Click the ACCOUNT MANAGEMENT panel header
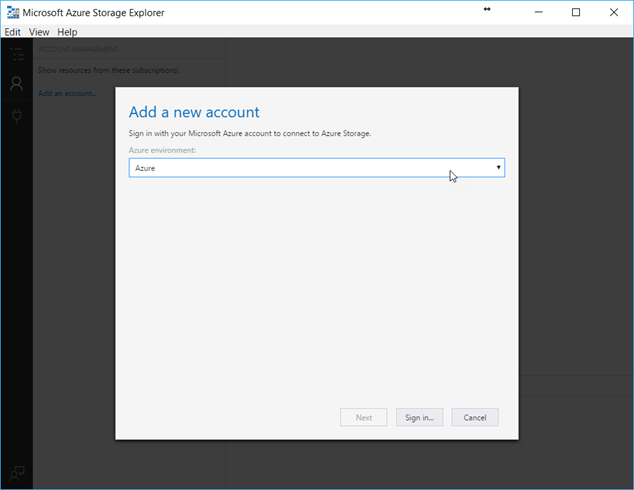Screen dimensions: 634x490 [78, 49]
